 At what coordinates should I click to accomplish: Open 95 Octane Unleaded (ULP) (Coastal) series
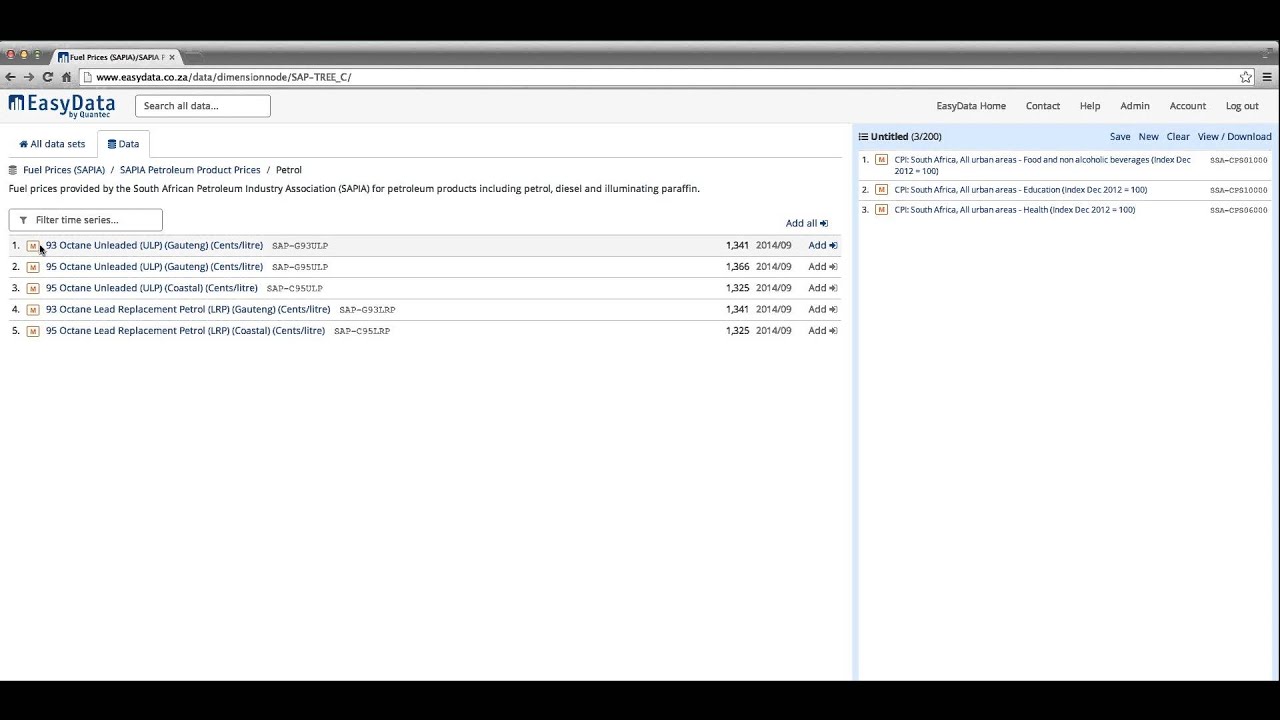click(152, 288)
